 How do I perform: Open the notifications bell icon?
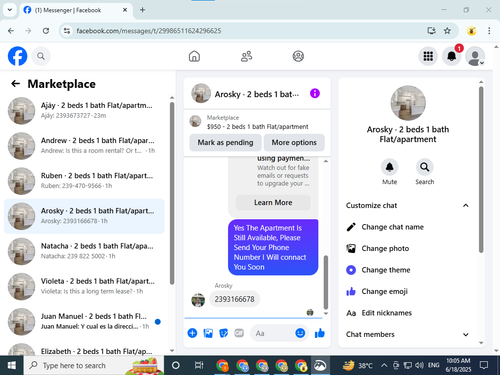click(452, 56)
